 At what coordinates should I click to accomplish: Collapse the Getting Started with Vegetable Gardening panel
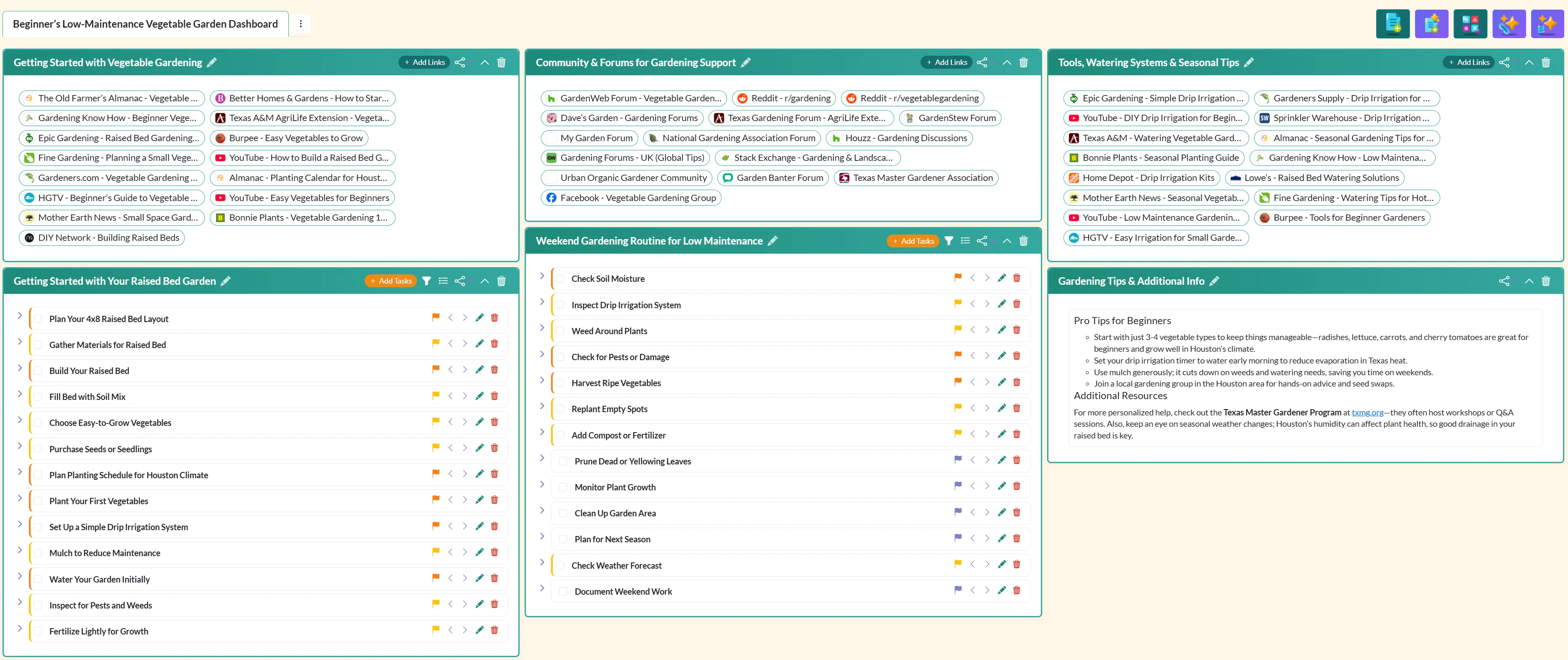click(484, 63)
